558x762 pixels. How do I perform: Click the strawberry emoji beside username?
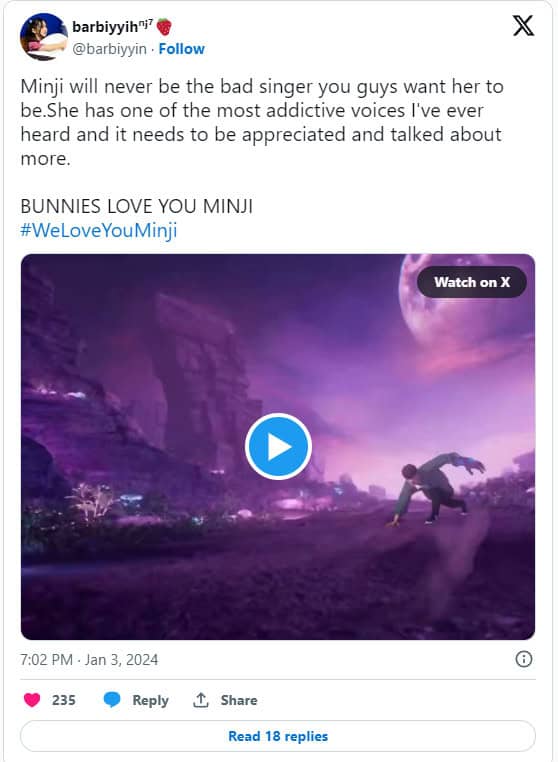coord(164,27)
